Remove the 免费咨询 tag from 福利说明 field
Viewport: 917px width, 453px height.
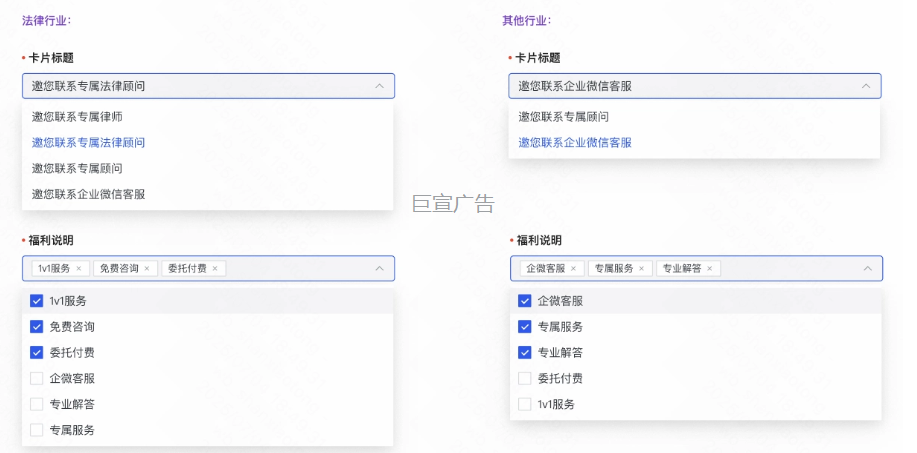[147, 268]
